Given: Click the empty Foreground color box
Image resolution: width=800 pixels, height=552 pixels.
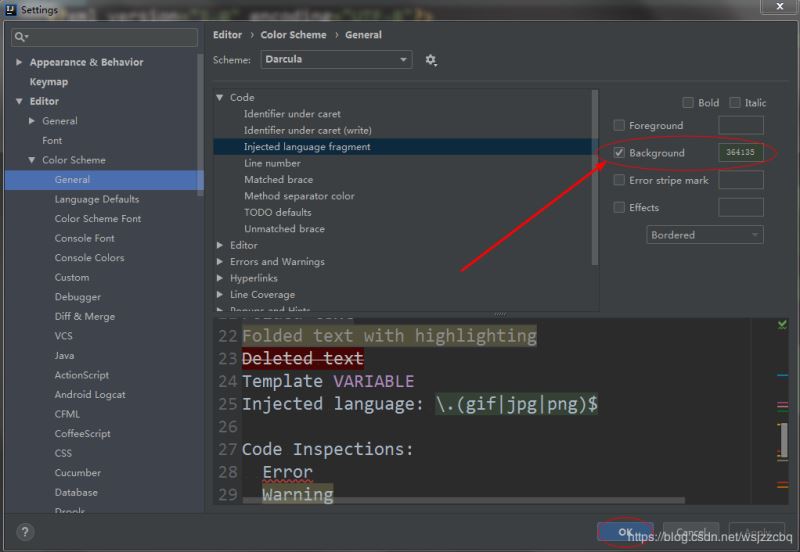Looking at the screenshot, I should (740, 126).
